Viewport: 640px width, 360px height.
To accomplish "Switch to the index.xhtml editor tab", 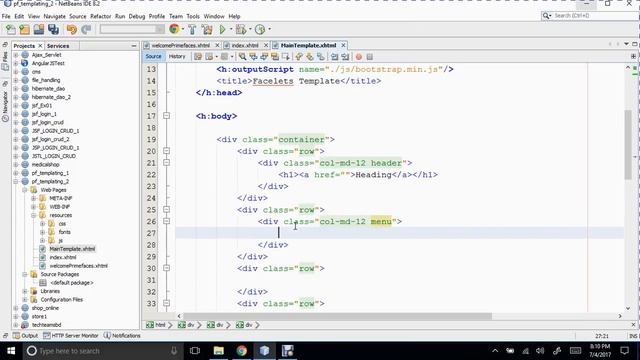I will pos(245,45).
